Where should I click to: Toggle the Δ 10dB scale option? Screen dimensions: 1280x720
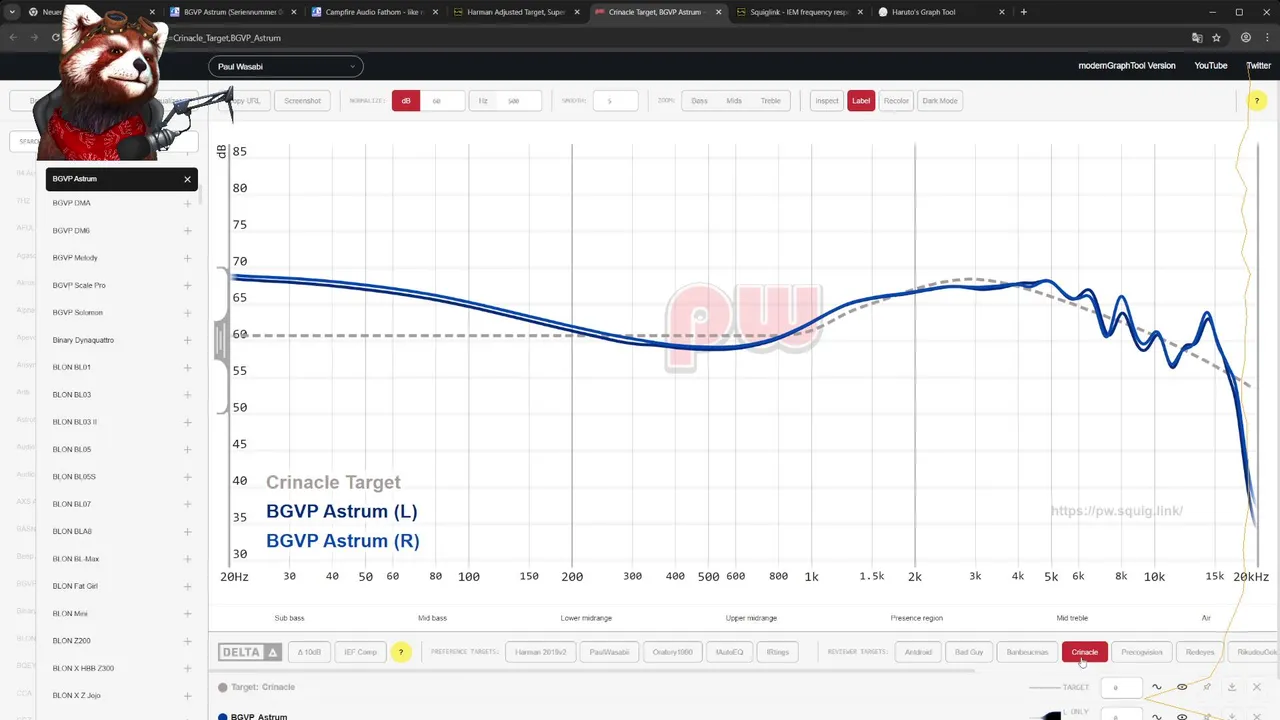(x=309, y=652)
